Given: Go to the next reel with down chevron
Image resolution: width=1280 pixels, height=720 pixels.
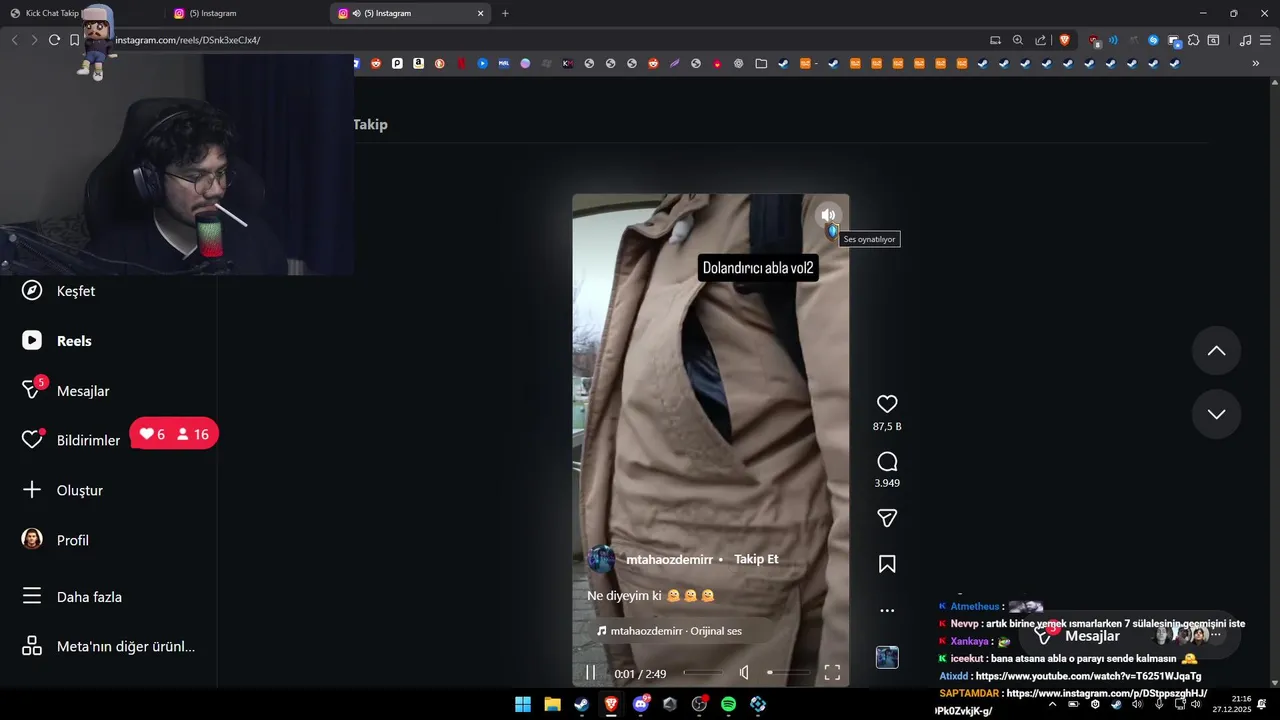Looking at the screenshot, I should 1216,414.
